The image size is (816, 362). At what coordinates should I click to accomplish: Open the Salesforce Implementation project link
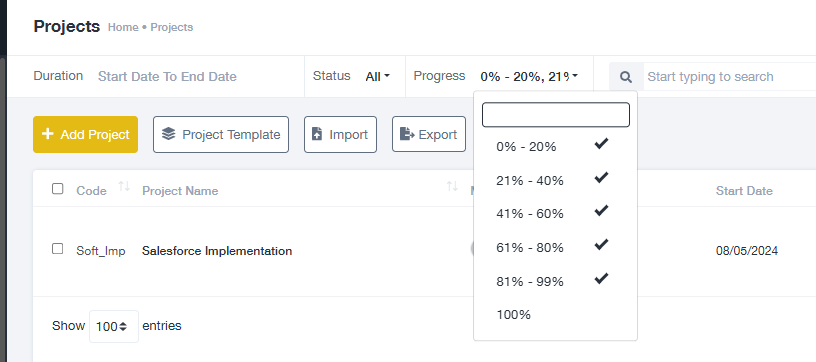[217, 251]
